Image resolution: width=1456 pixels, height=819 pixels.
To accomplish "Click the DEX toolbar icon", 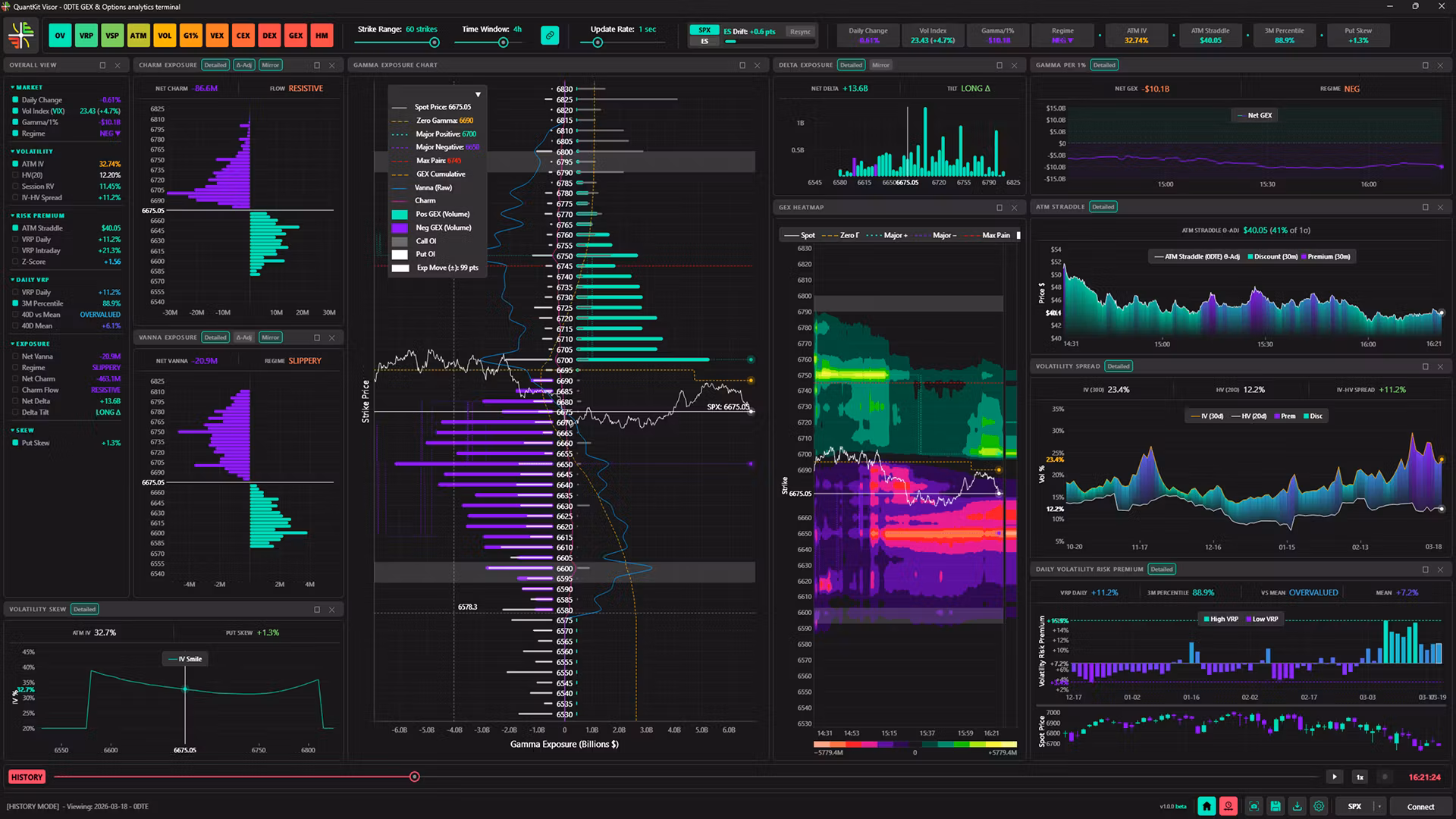I will tap(269, 35).
